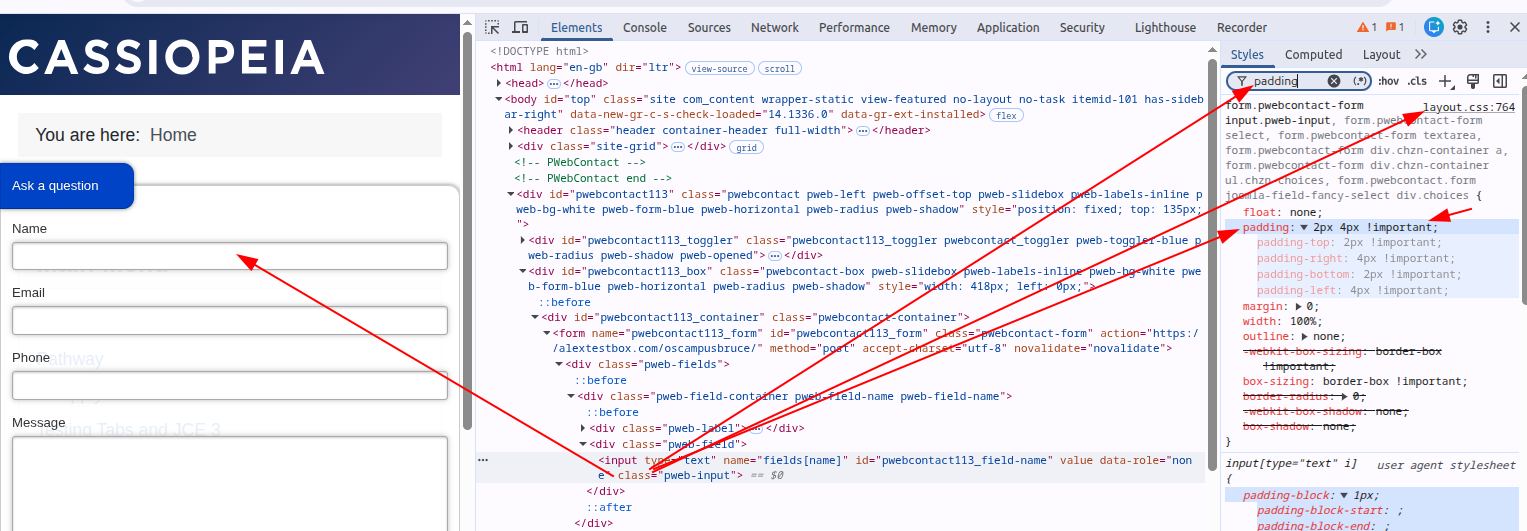Click the scroll badge on html

point(780,69)
